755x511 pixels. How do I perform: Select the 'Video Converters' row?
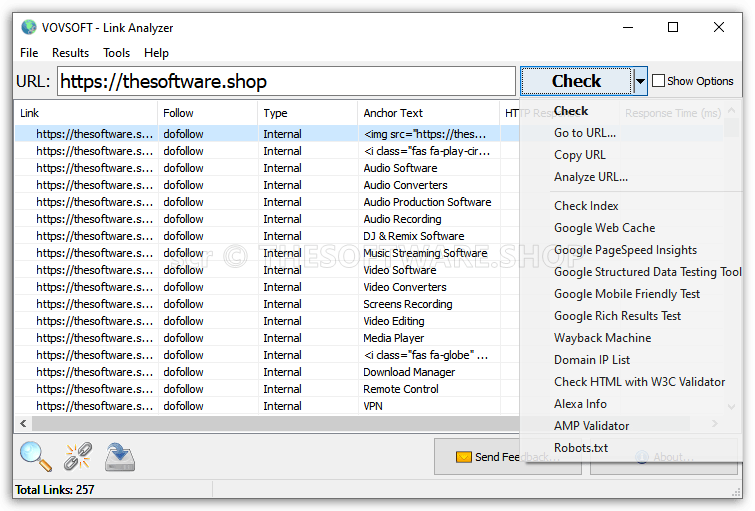pyautogui.click(x=267, y=287)
